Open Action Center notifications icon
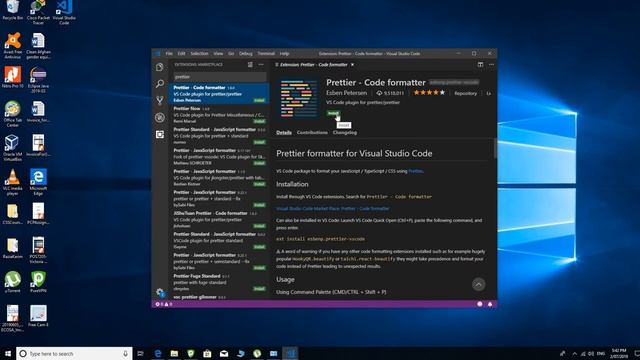 [636, 353]
